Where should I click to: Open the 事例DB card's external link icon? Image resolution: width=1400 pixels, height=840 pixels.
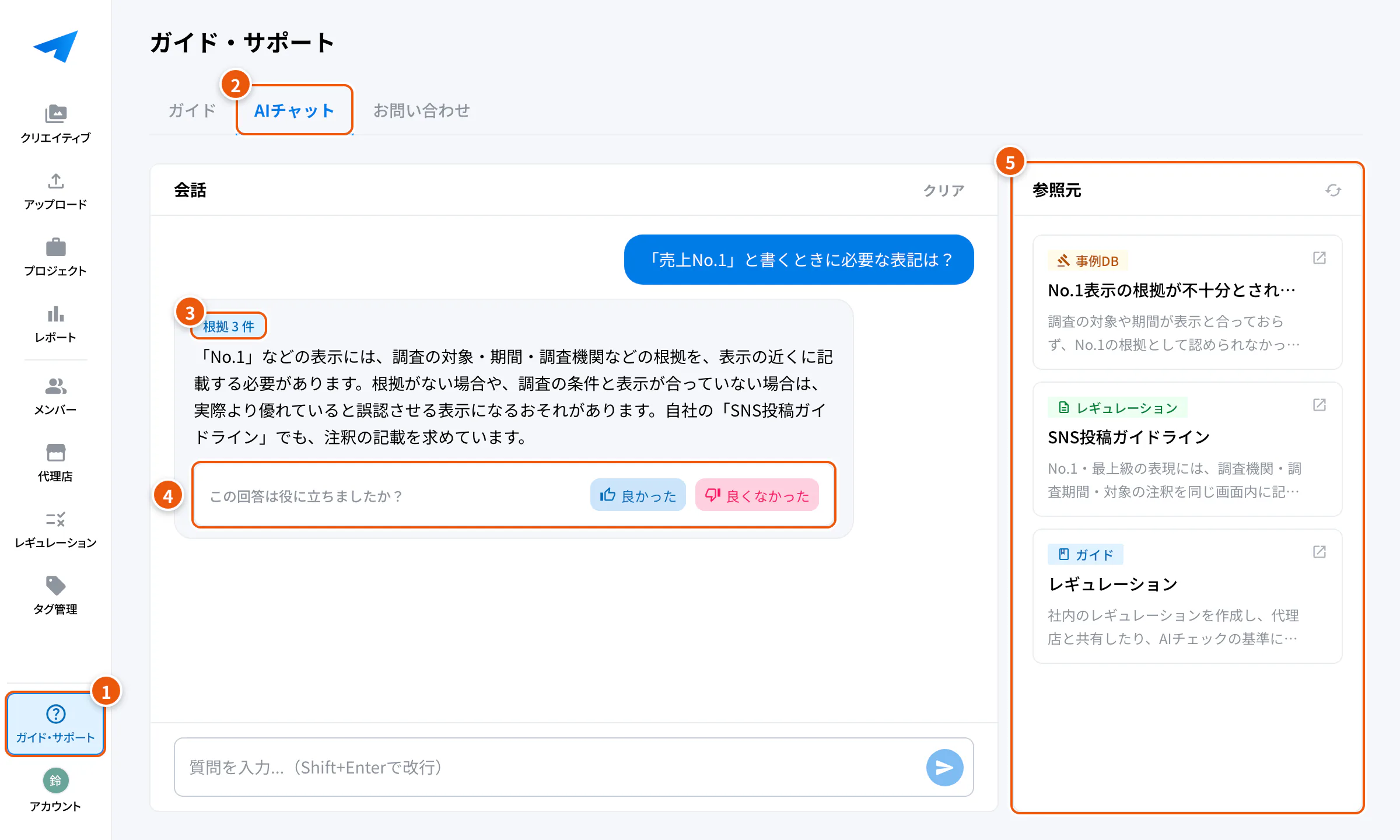1319,258
